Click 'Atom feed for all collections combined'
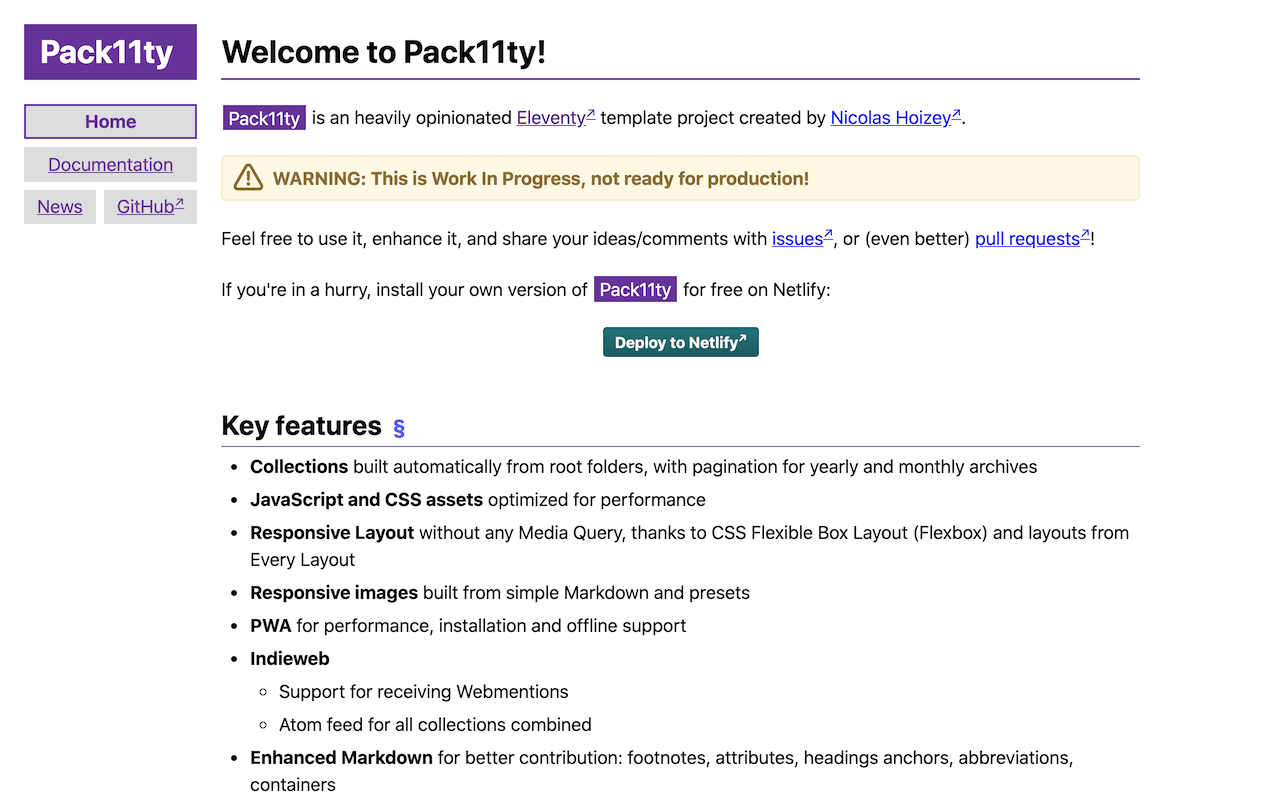The image size is (1280, 800). pos(435,725)
